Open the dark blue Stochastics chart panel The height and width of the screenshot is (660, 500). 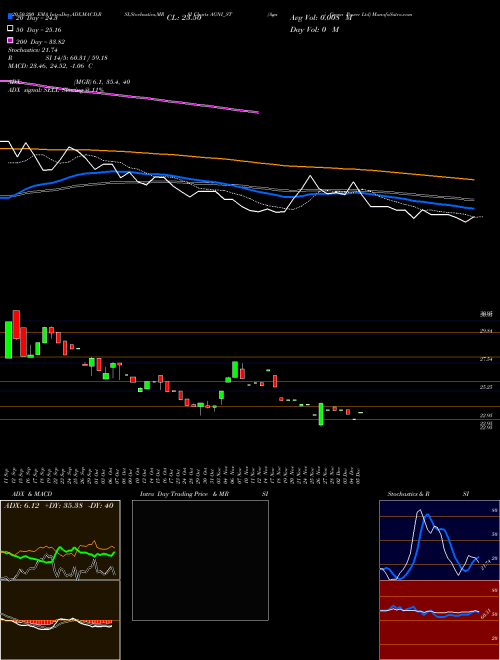[439, 540]
